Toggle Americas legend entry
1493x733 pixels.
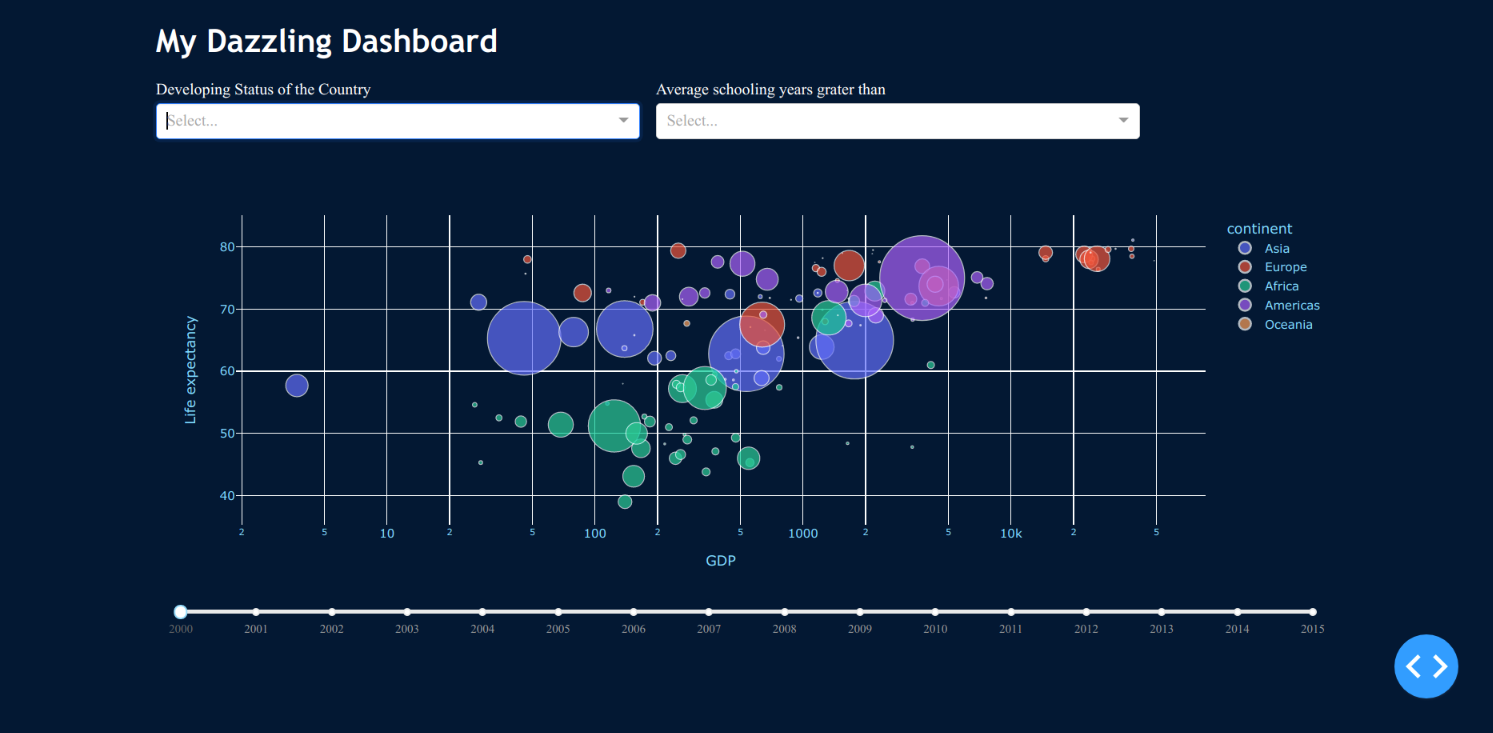tap(1291, 305)
